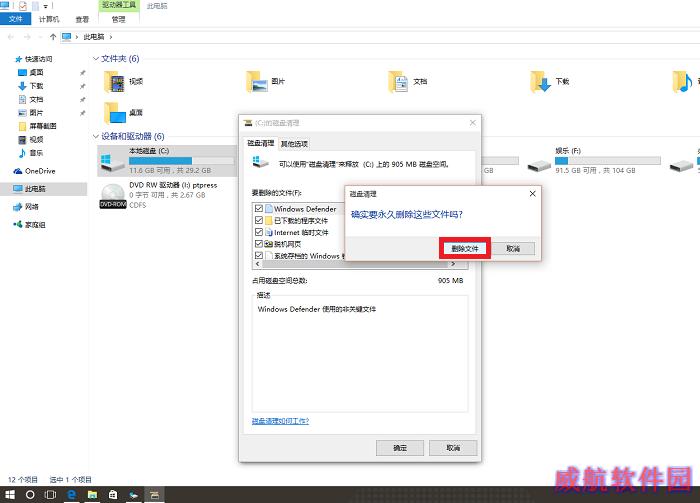700x503 pixels.
Task: Open 图片 in navigation pane
Action: click(x=36, y=112)
